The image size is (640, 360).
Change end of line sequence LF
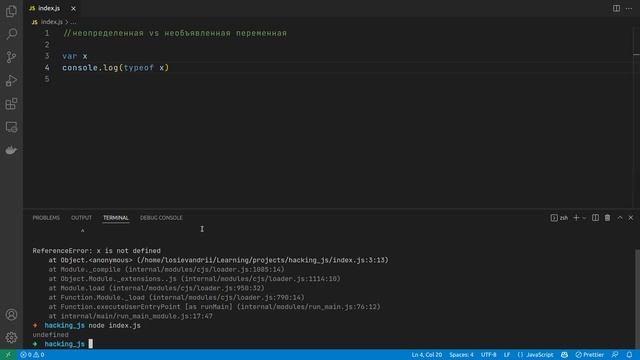(507, 355)
